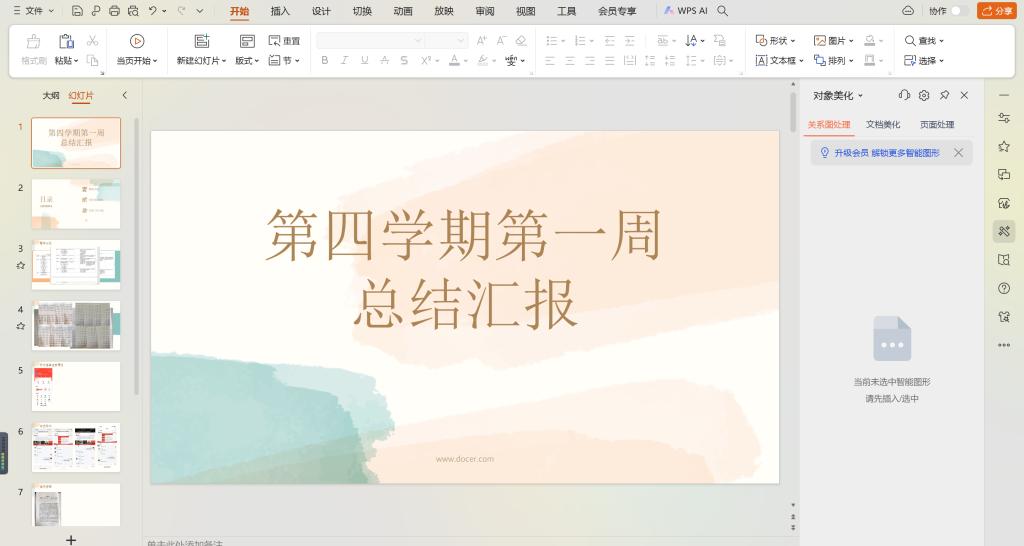Open the 插入 ribbon tab
Image resolution: width=1024 pixels, height=546 pixels.
[280, 11]
